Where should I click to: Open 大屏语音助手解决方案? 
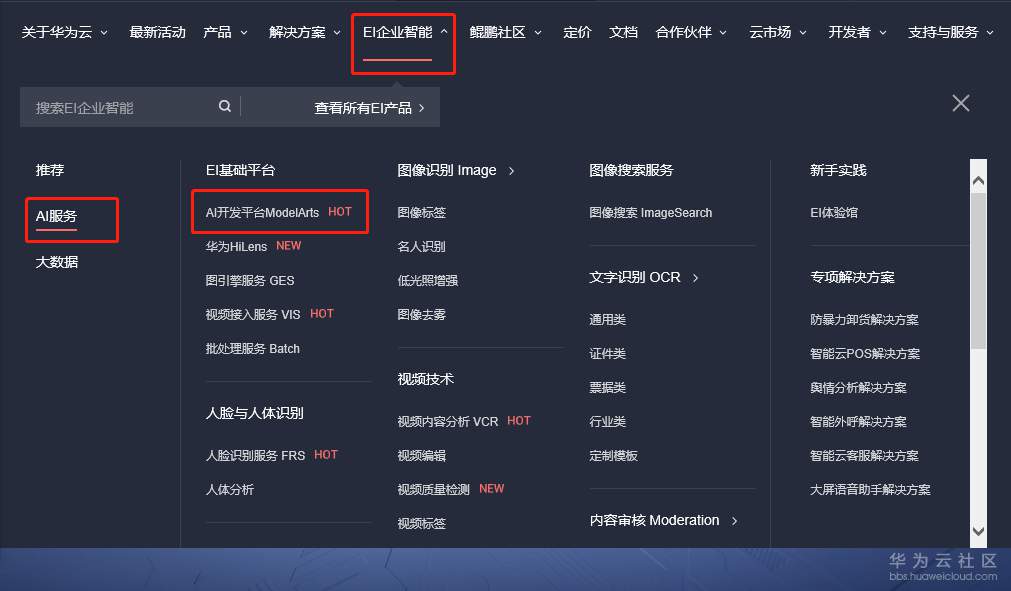tap(870, 489)
